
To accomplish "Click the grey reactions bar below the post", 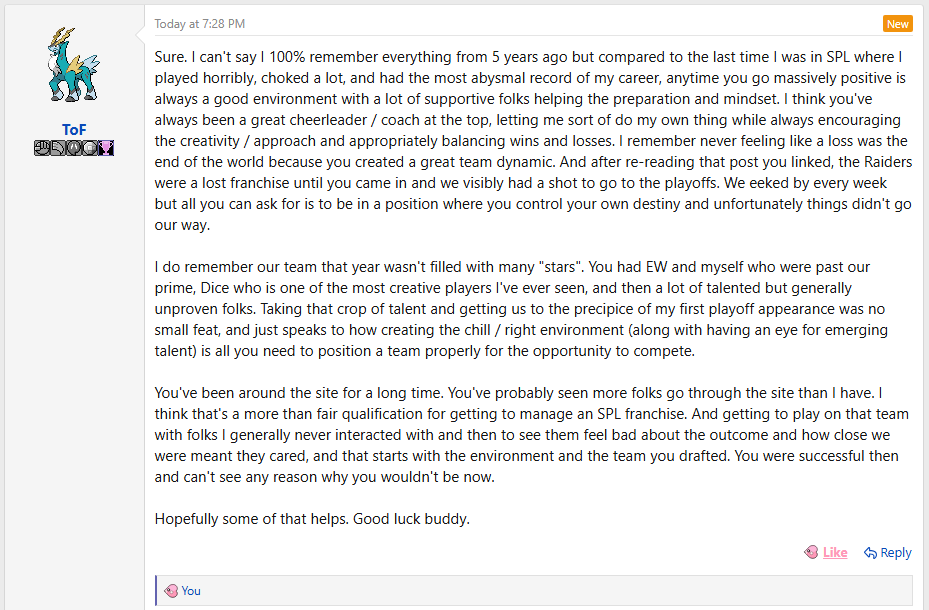I will 534,590.
